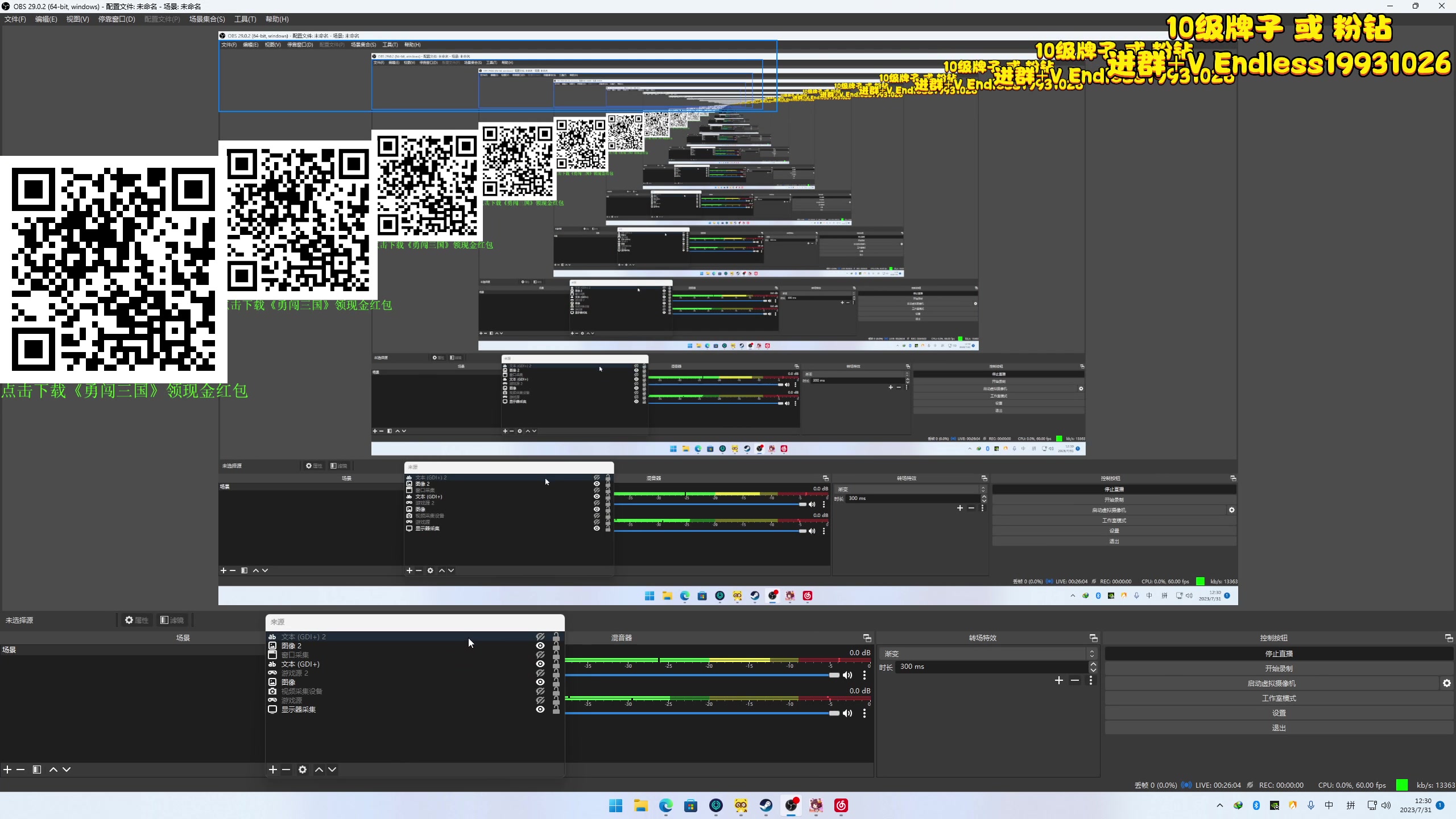Undock the 控制按钮 panel
Image resolution: width=1456 pixels, height=819 pixels.
1449,638
